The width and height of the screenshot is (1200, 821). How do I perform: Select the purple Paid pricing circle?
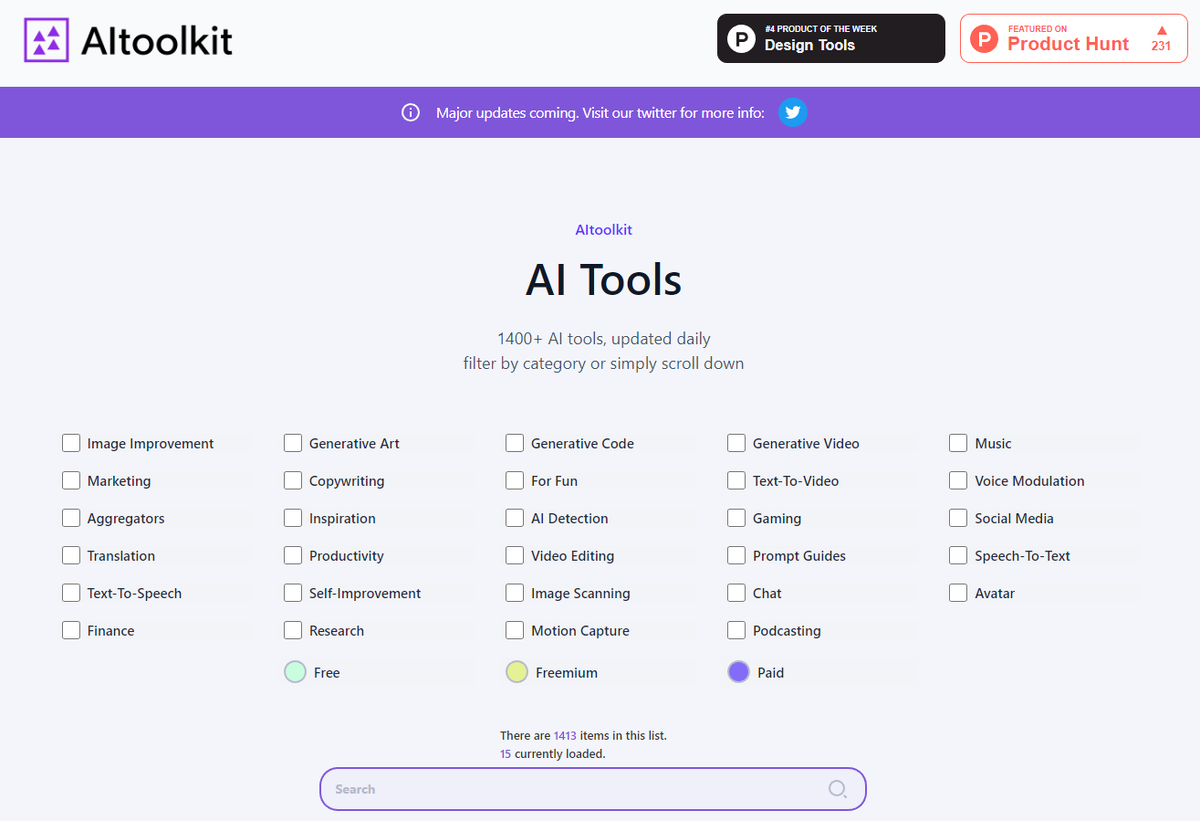coord(739,673)
